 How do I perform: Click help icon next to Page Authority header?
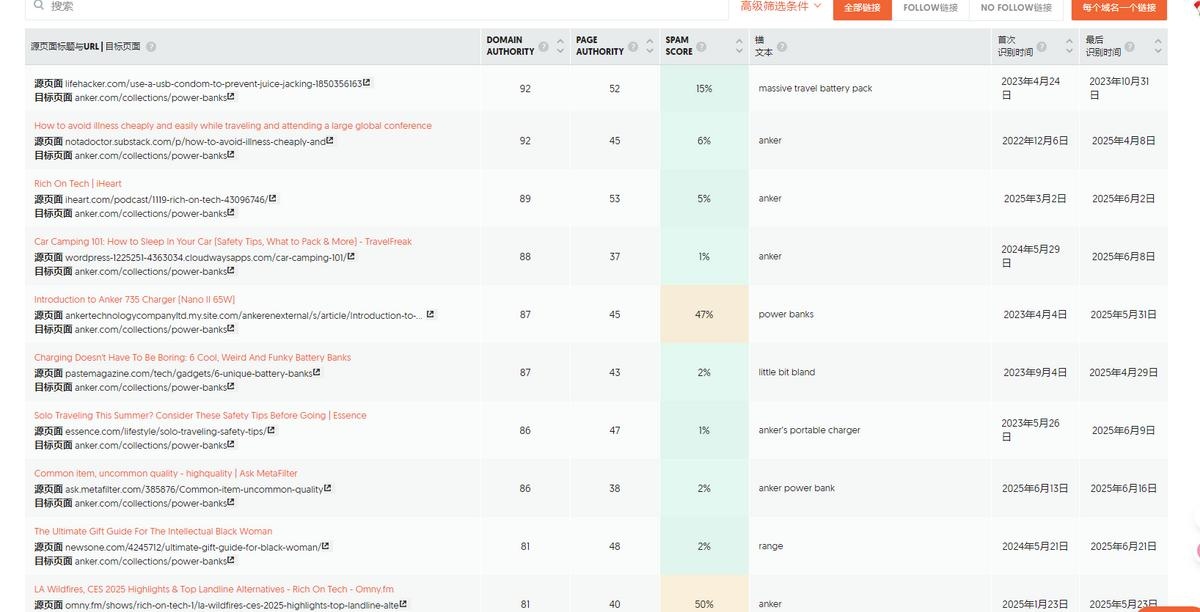(x=633, y=46)
